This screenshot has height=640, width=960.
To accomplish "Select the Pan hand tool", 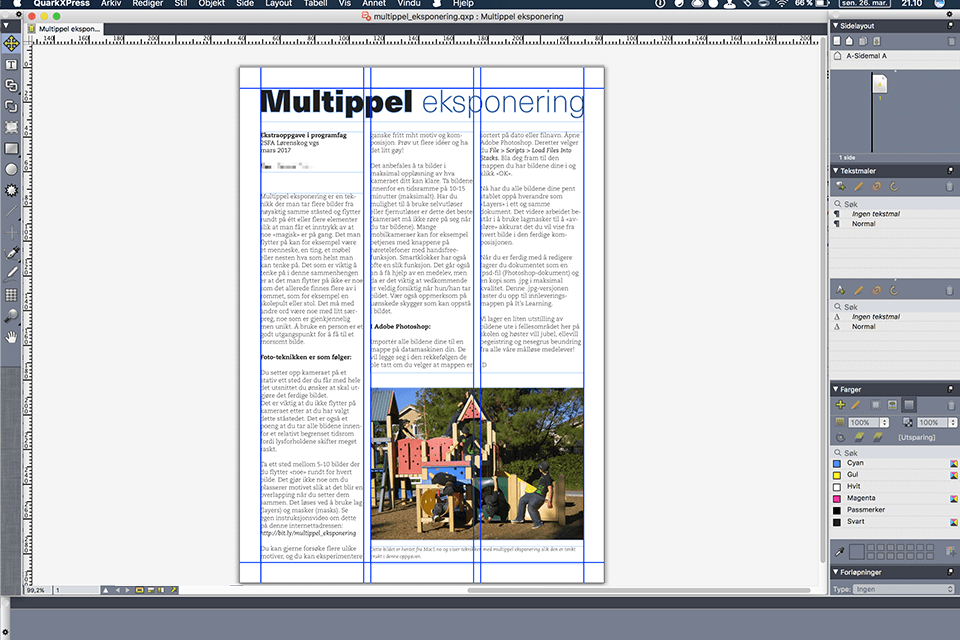I will [x=11, y=337].
